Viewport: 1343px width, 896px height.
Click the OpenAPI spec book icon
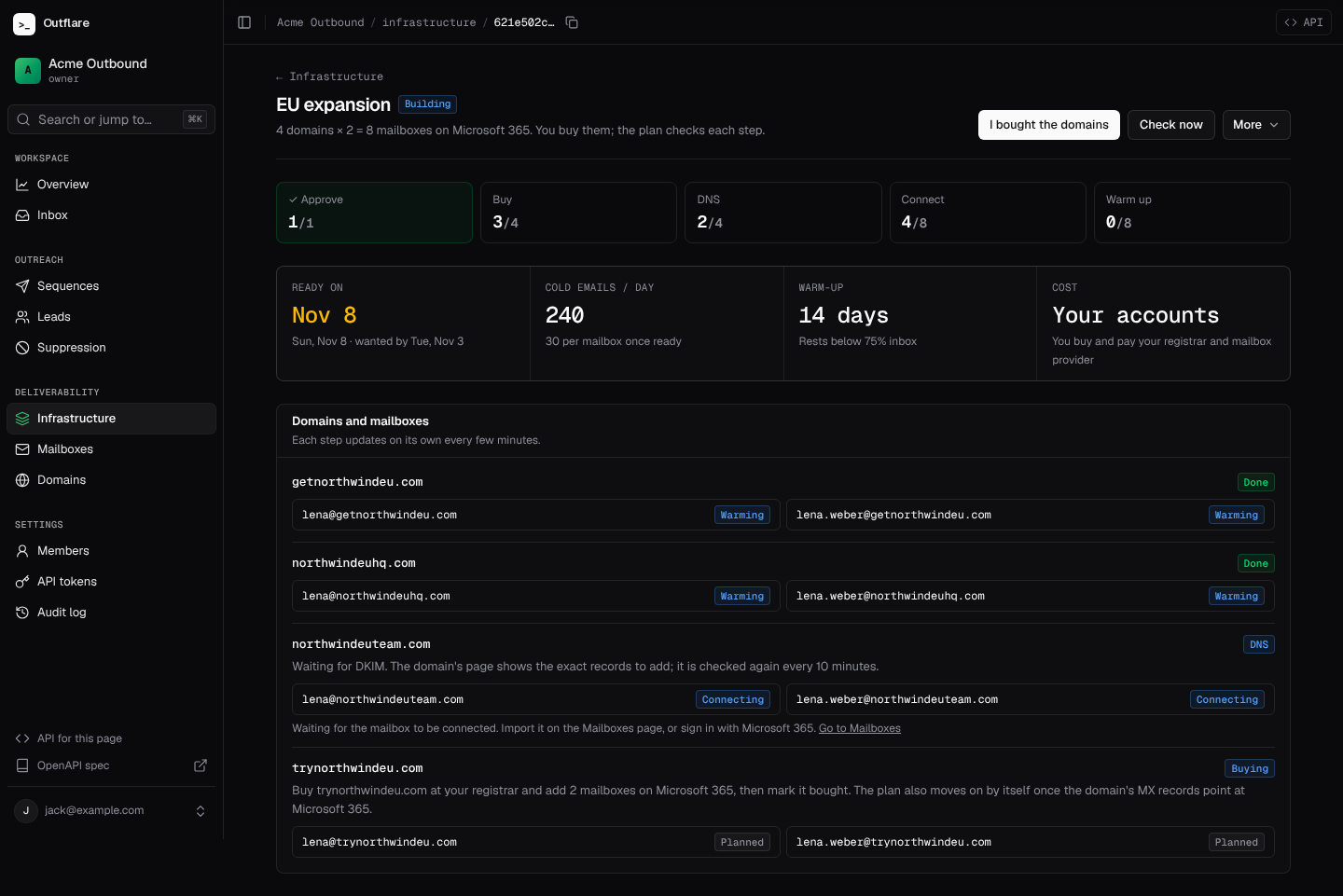pyautogui.click(x=22, y=765)
